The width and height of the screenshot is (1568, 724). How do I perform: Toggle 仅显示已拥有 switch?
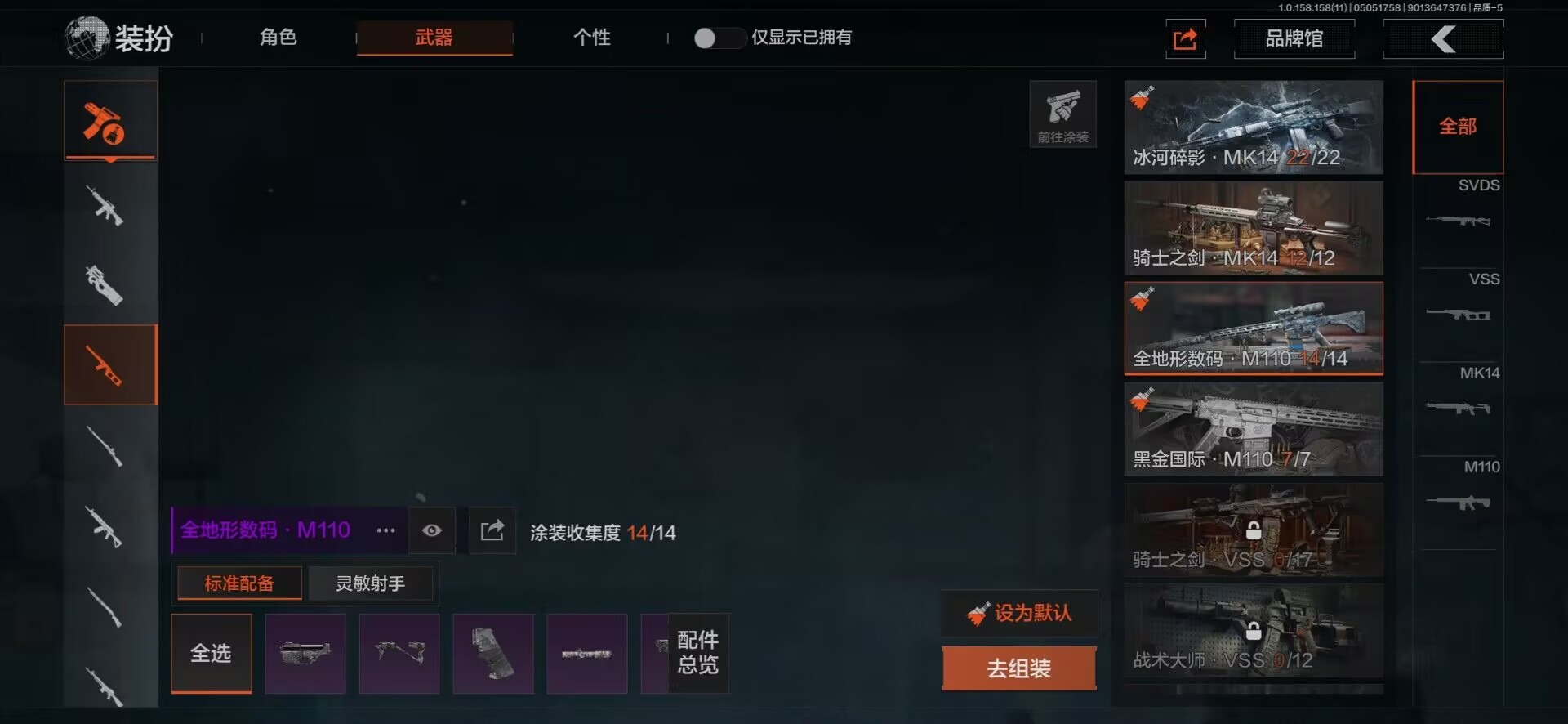pos(719,38)
